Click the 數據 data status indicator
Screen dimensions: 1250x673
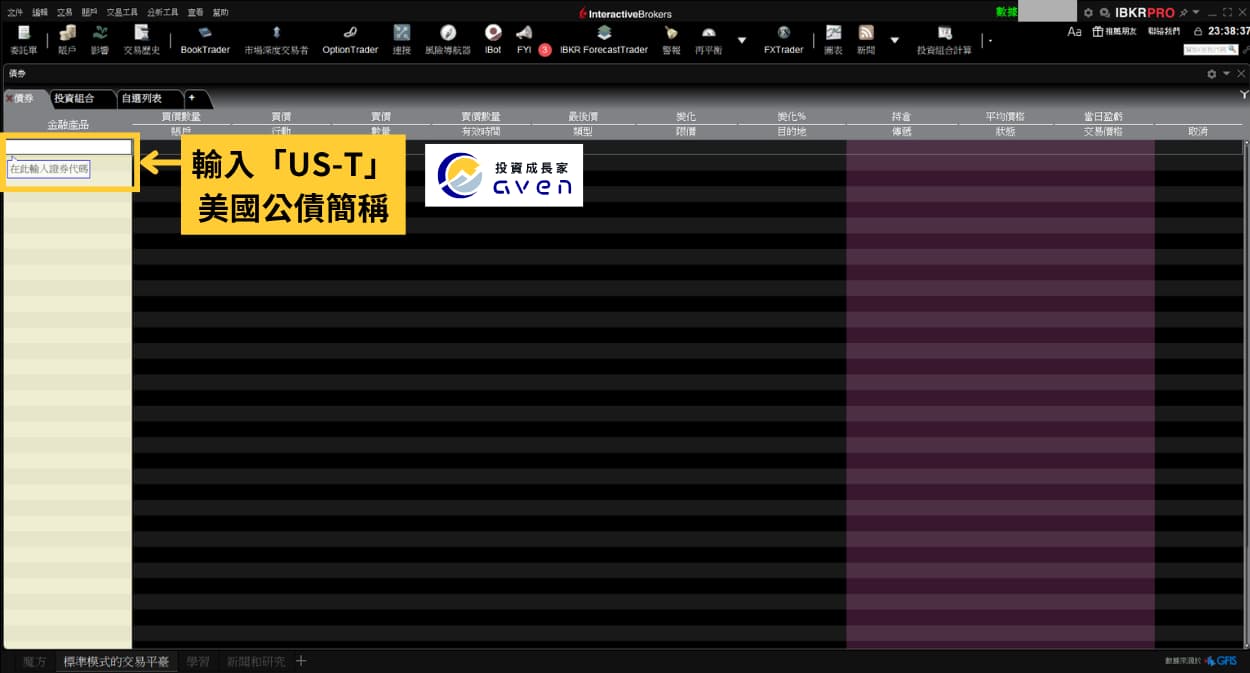click(1006, 12)
